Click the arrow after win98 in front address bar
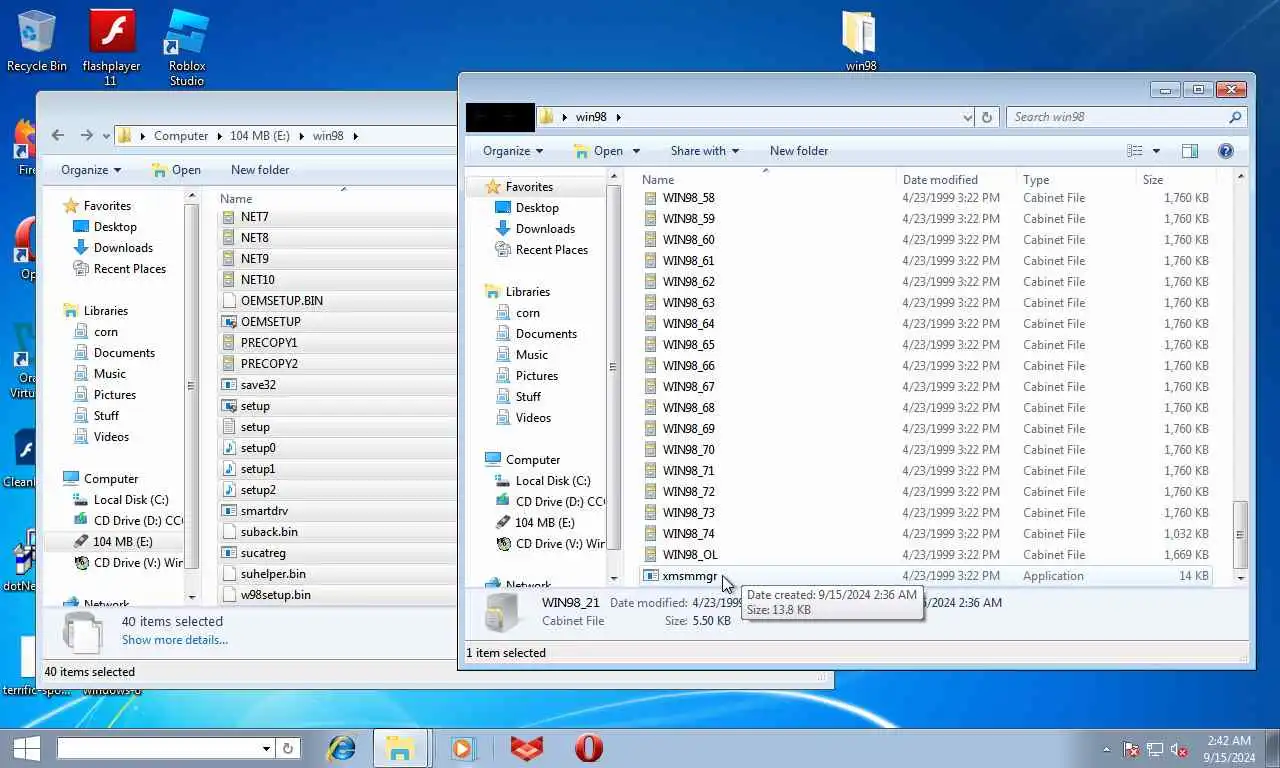This screenshot has width=1280, height=768. pos(618,117)
